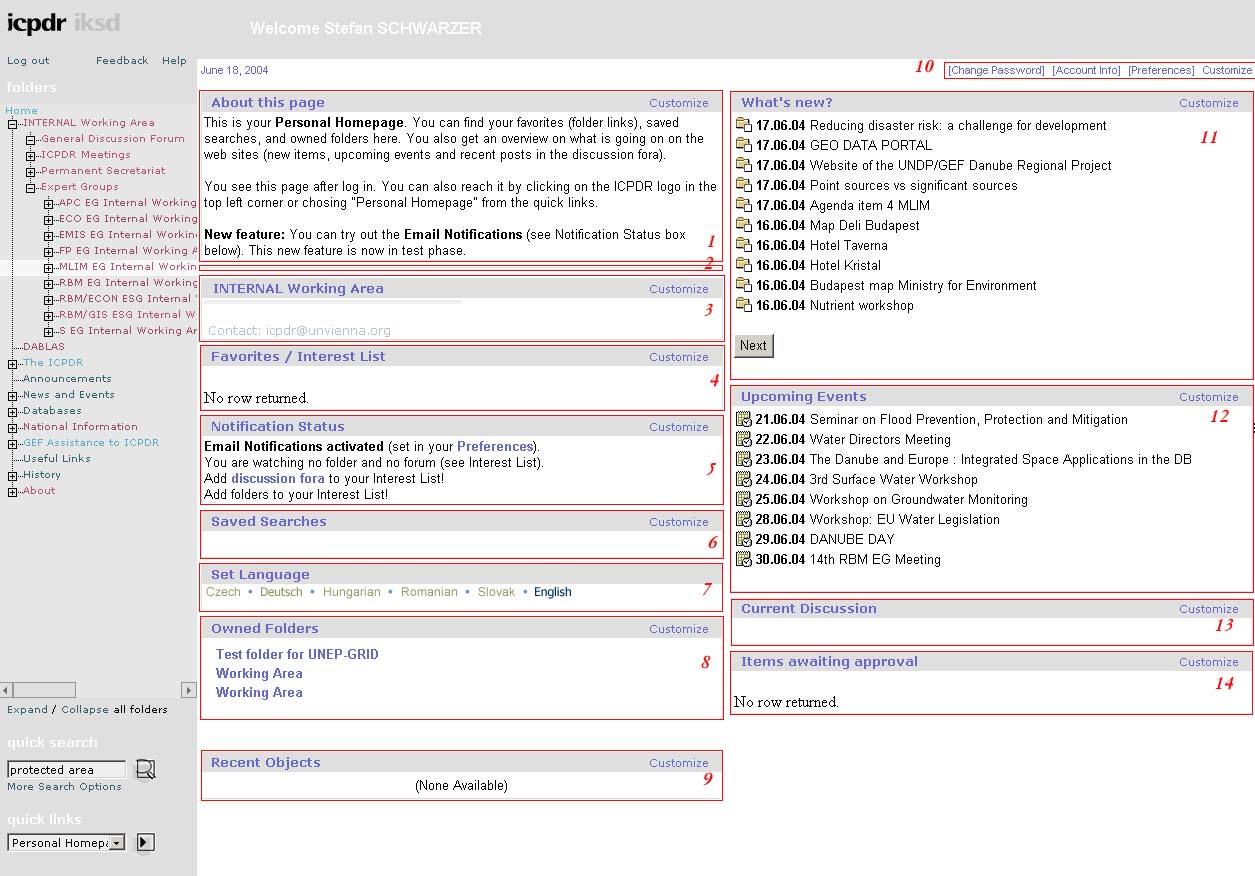
Task: Click calendar icon next to Water Directors Meeting
Action: pyautogui.click(x=743, y=439)
